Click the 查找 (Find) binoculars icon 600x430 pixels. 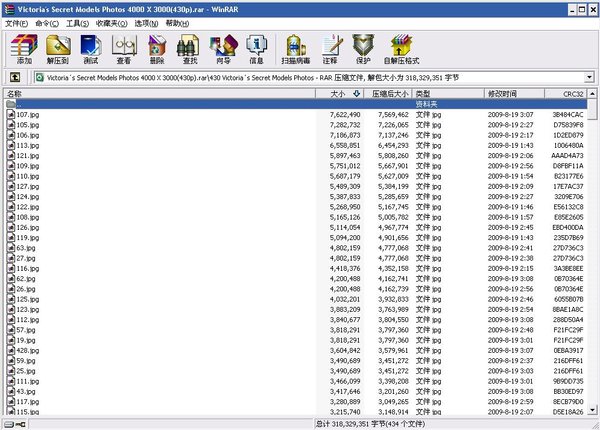tap(189, 45)
